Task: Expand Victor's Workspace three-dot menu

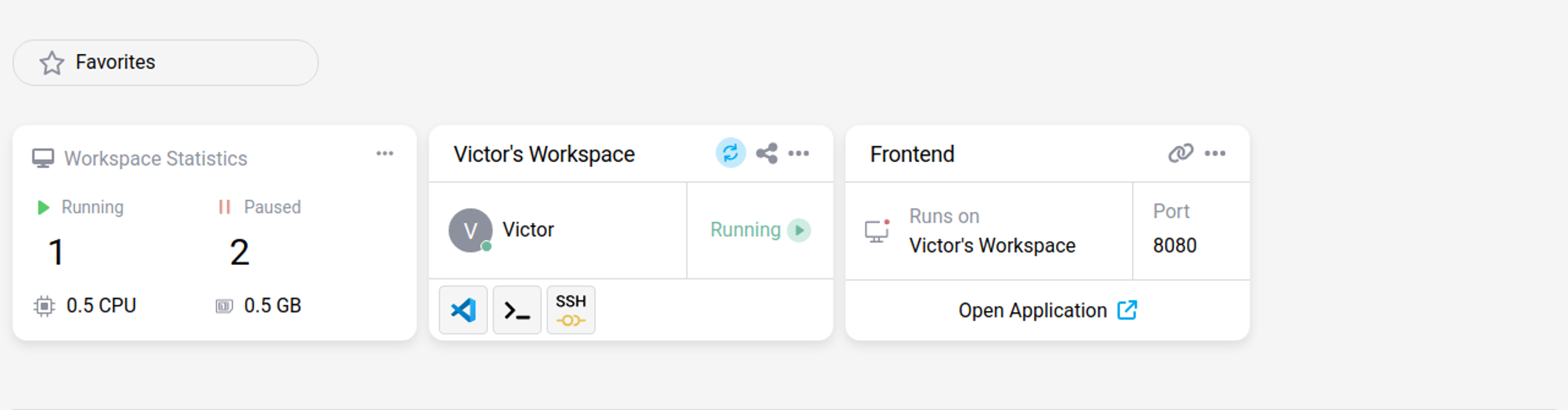Action: (798, 153)
